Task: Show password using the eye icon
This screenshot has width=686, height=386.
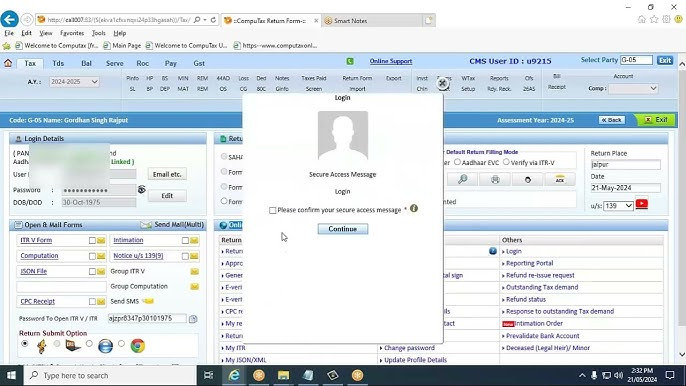Action: [142, 189]
